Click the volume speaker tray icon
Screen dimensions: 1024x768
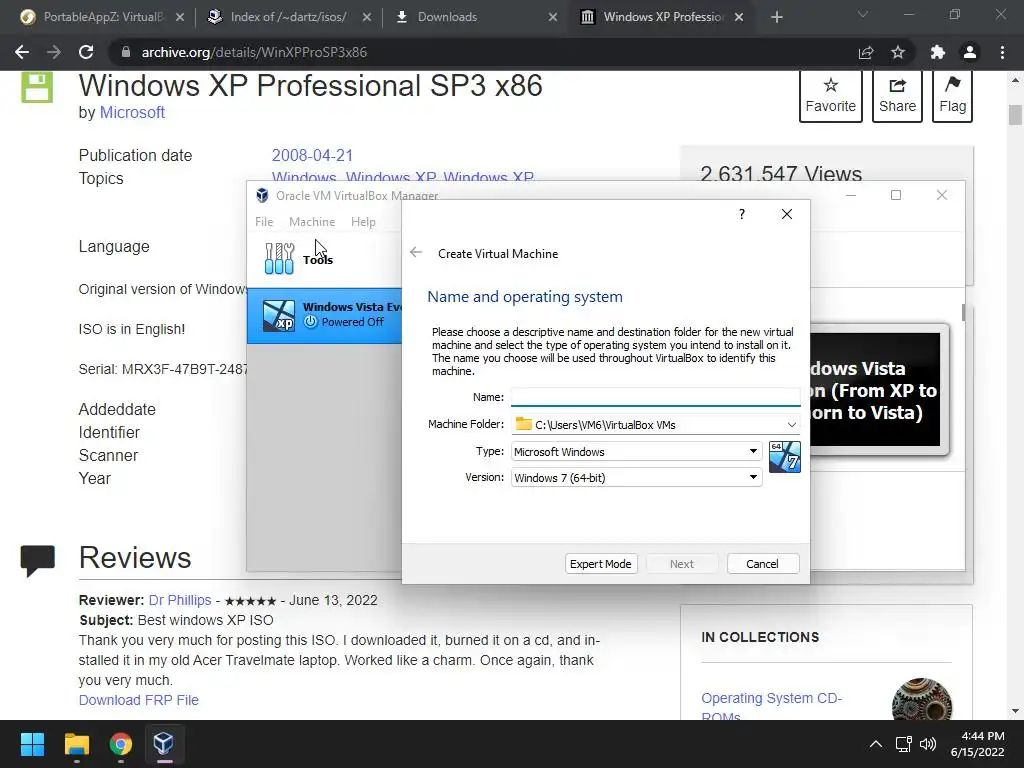tap(928, 744)
